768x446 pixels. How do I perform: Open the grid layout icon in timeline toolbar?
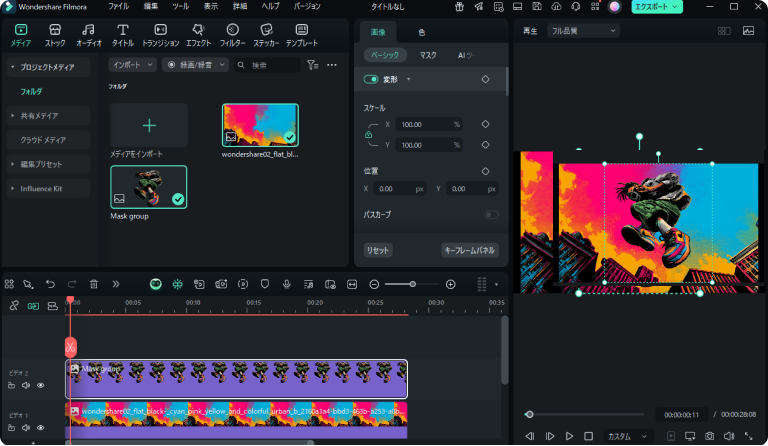[9, 284]
